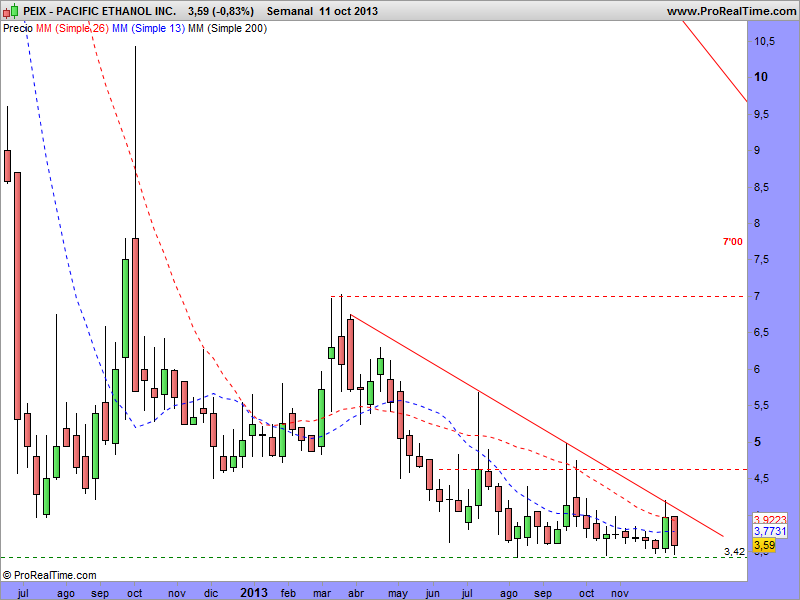This screenshot has height=600, width=800.
Task: Click the 'mar' month label on time axis
Action: click(x=322, y=593)
